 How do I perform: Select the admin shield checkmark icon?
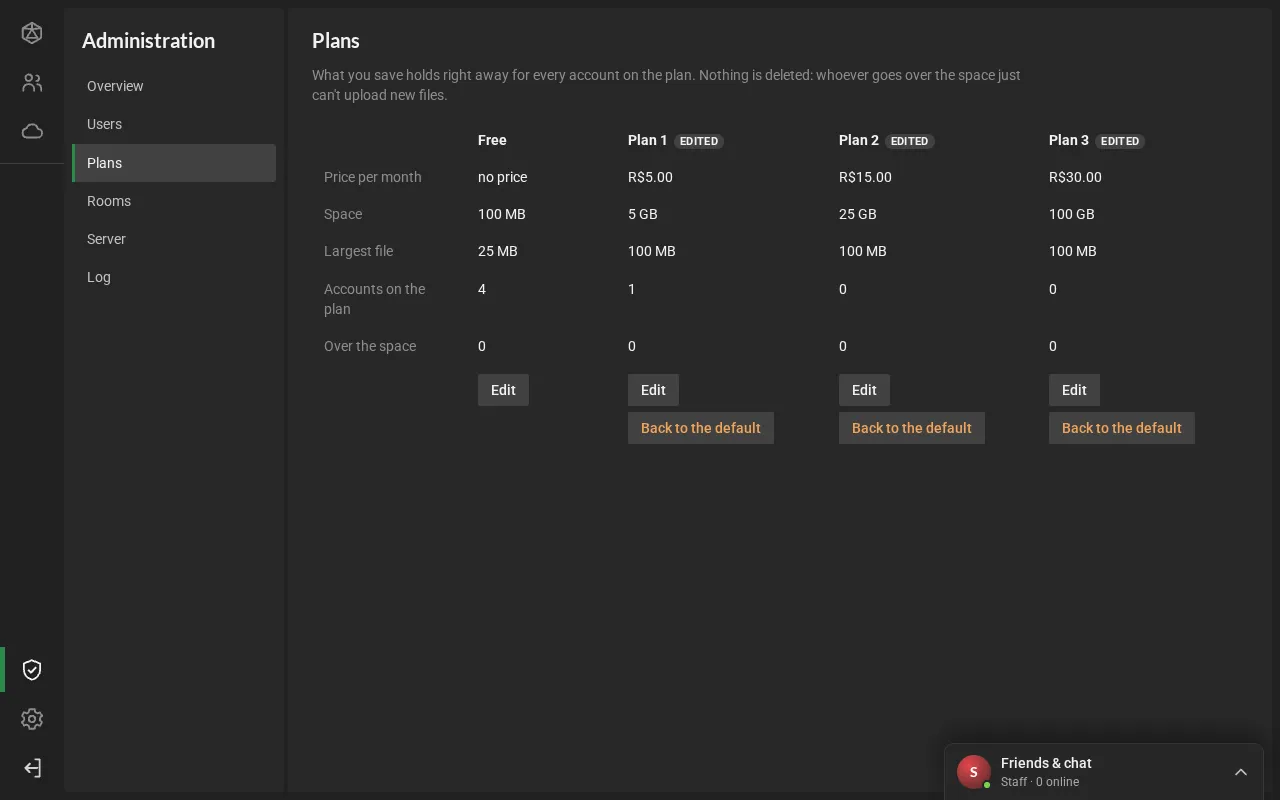pos(32,670)
